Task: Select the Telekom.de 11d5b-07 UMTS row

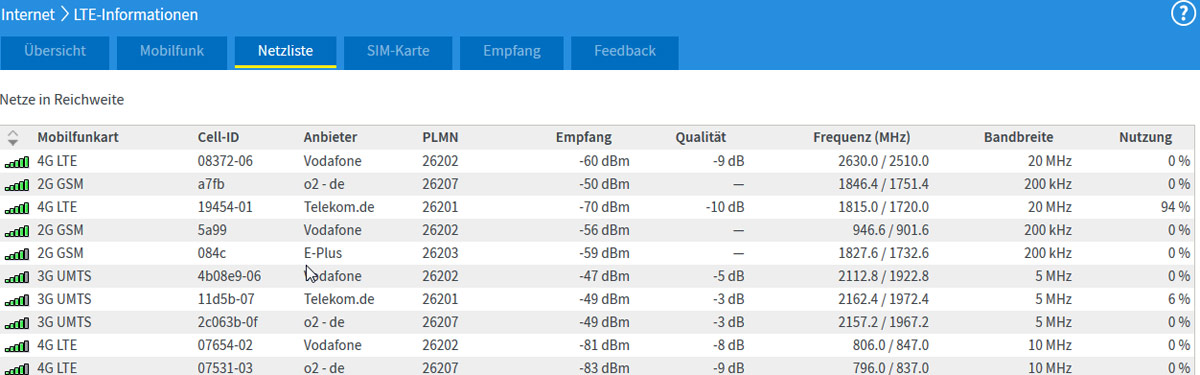Action: (600, 299)
